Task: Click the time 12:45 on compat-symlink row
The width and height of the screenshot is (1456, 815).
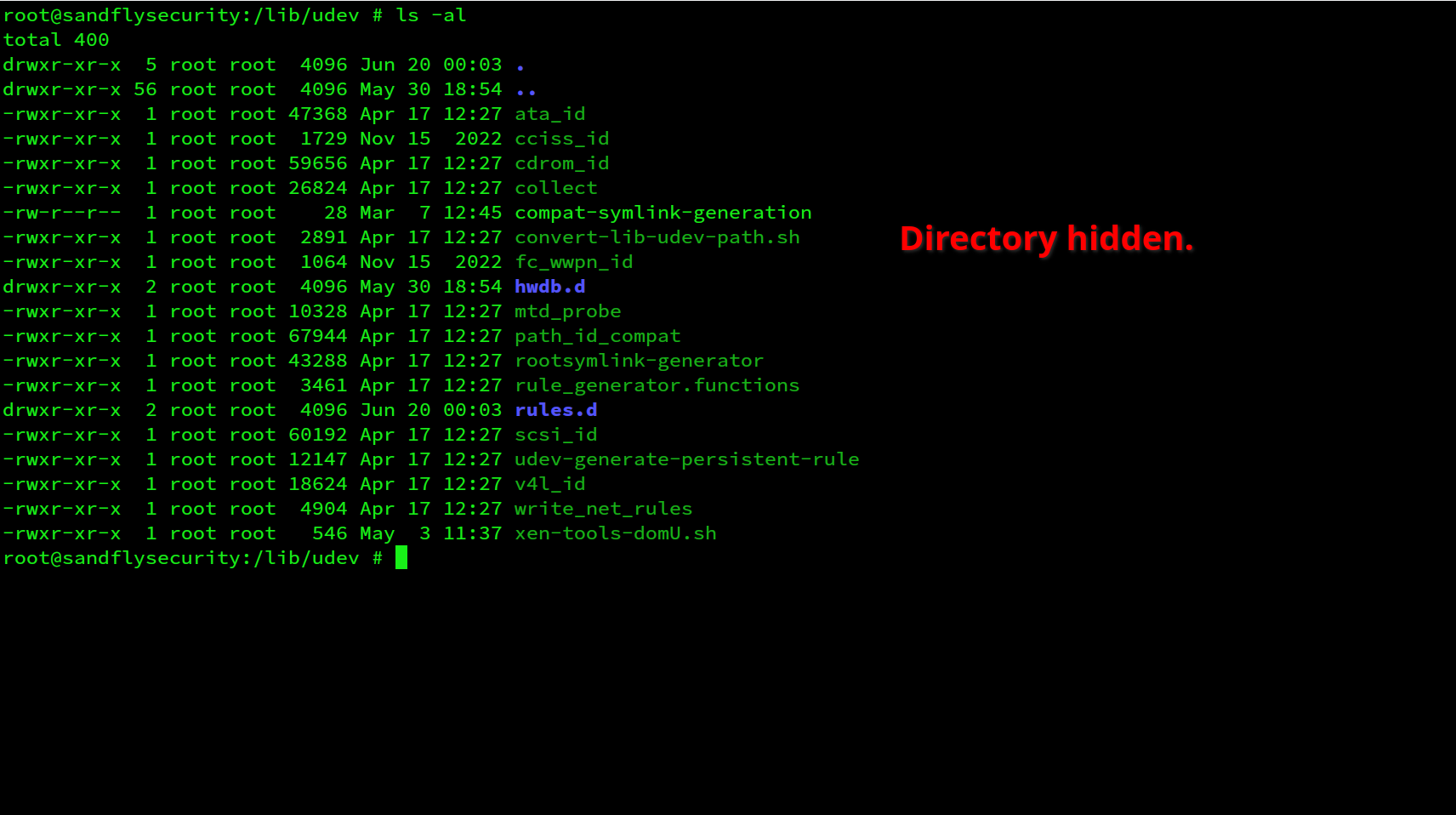Action: point(472,213)
